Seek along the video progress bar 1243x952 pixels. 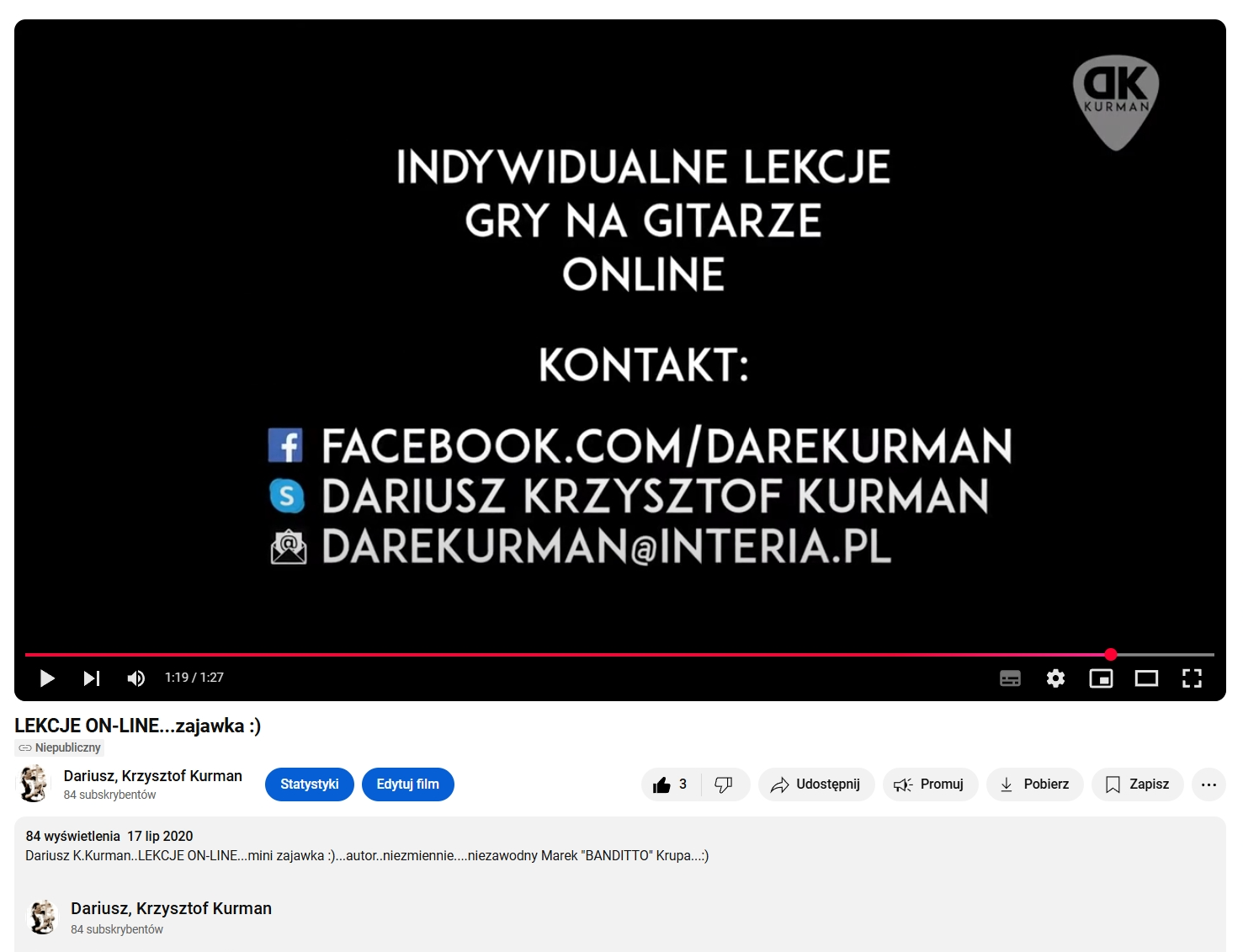619,654
